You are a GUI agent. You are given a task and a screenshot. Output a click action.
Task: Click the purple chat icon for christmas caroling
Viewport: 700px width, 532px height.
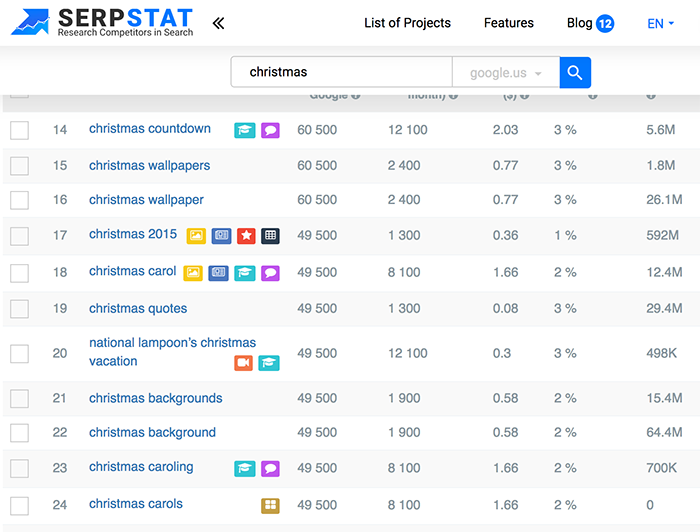[270, 469]
